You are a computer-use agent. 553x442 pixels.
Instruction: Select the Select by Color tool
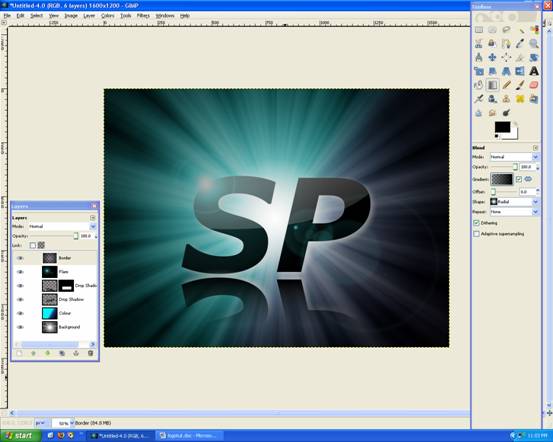click(x=534, y=30)
